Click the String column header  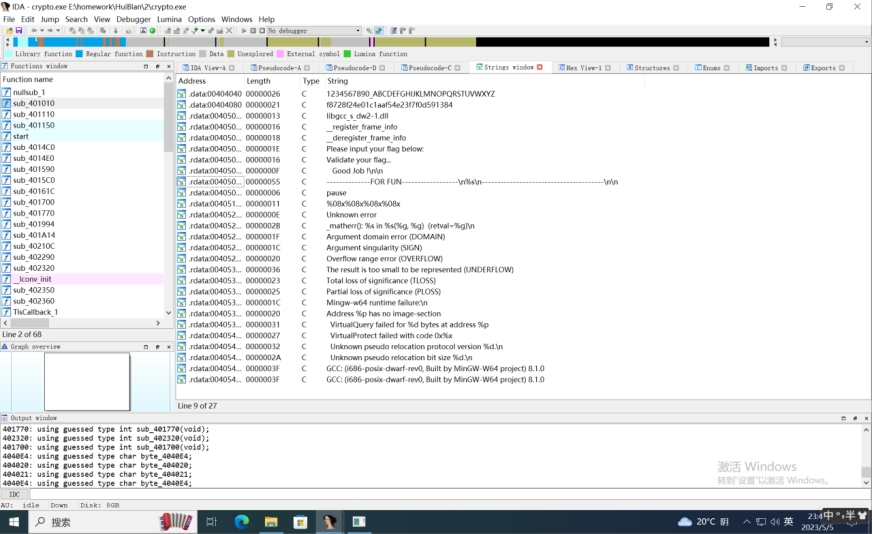337,81
